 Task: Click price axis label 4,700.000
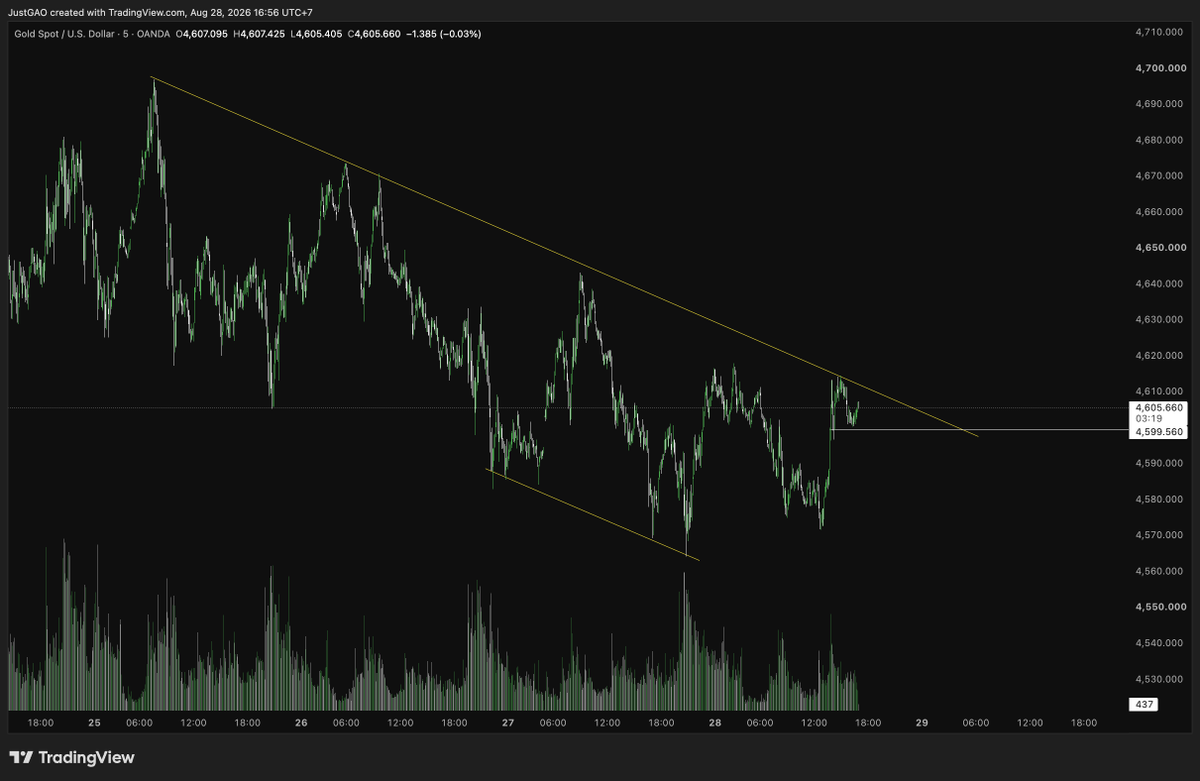pyautogui.click(x=1160, y=68)
